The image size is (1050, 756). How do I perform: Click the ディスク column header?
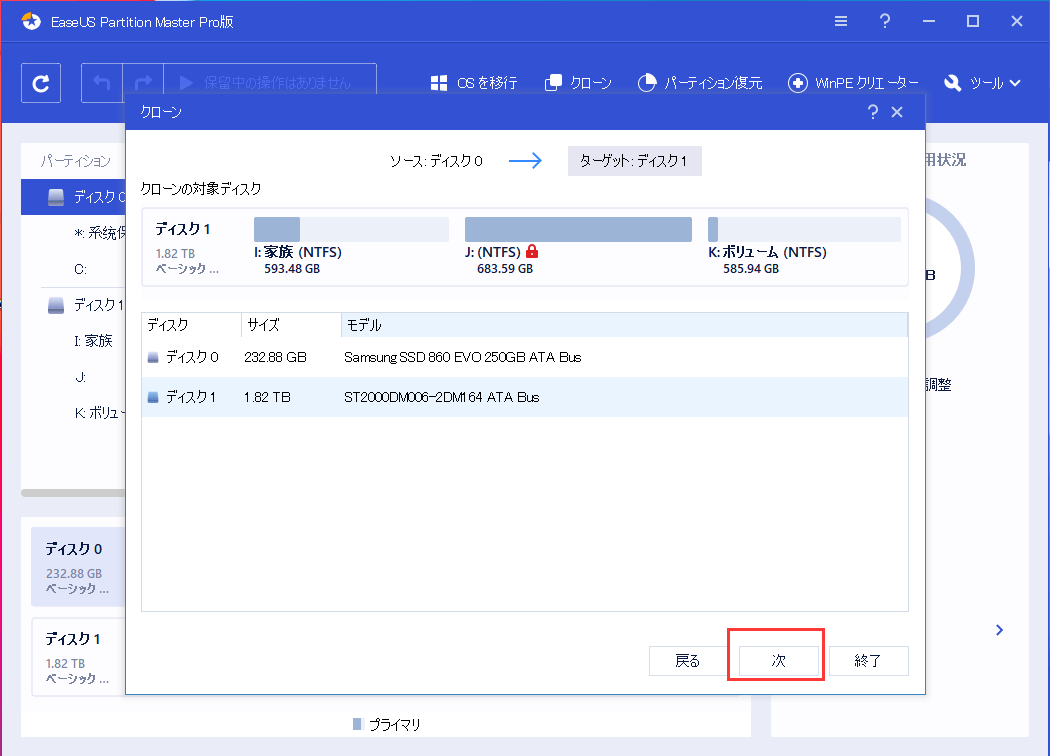click(192, 325)
